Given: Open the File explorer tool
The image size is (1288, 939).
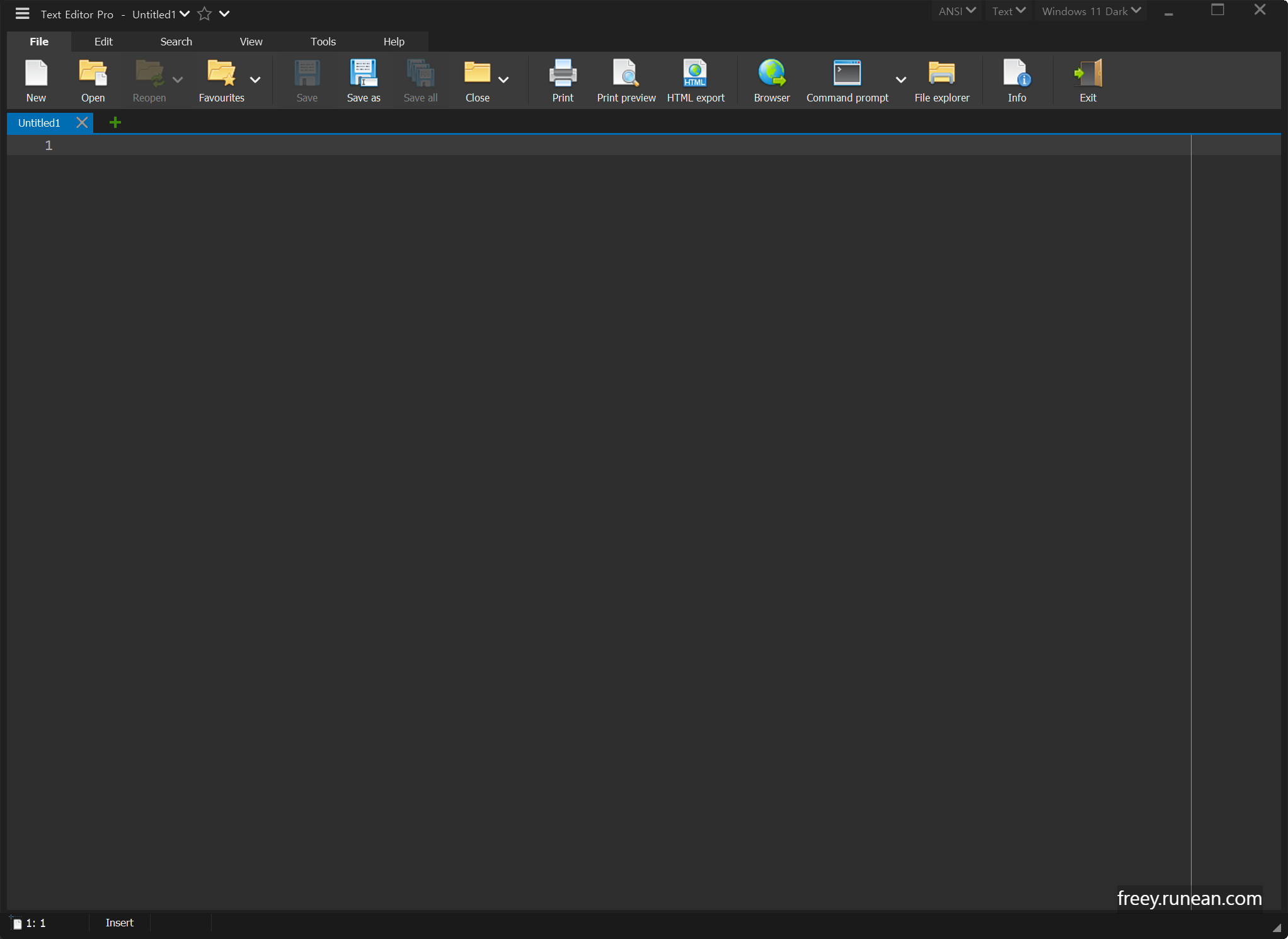Looking at the screenshot, I should (941, 80).
